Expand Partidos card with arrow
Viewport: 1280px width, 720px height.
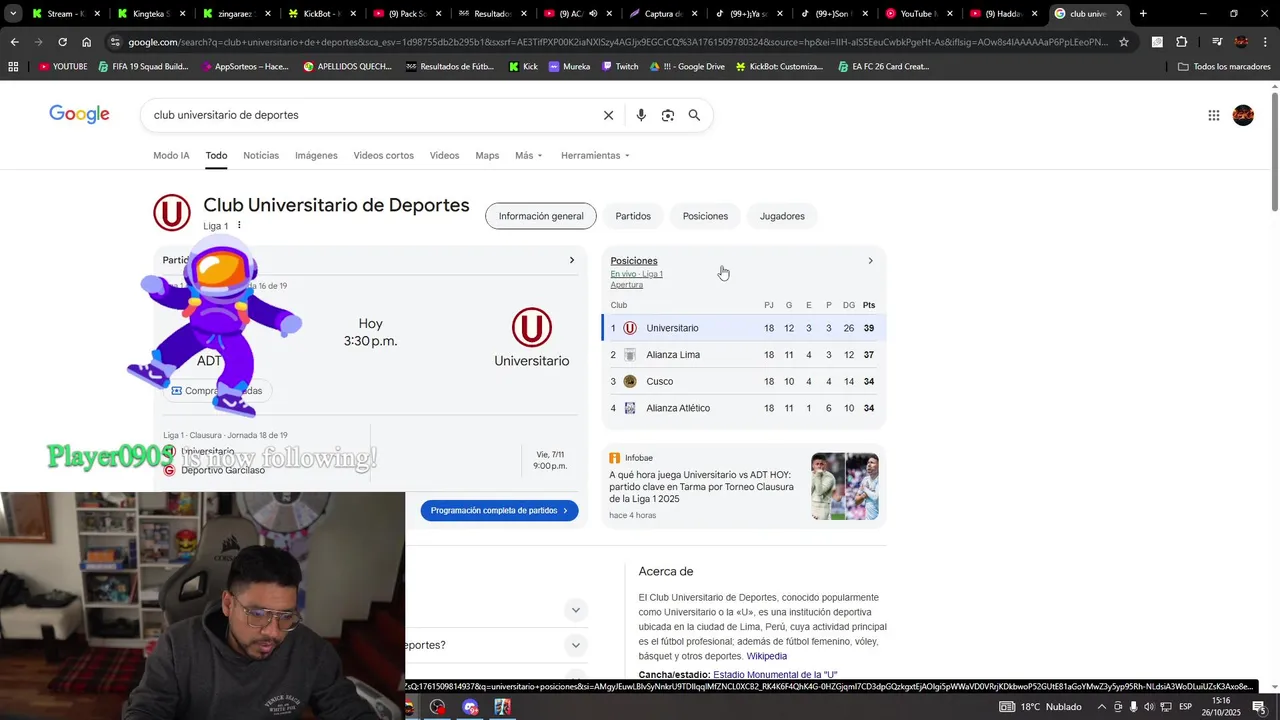coord(572,260)
